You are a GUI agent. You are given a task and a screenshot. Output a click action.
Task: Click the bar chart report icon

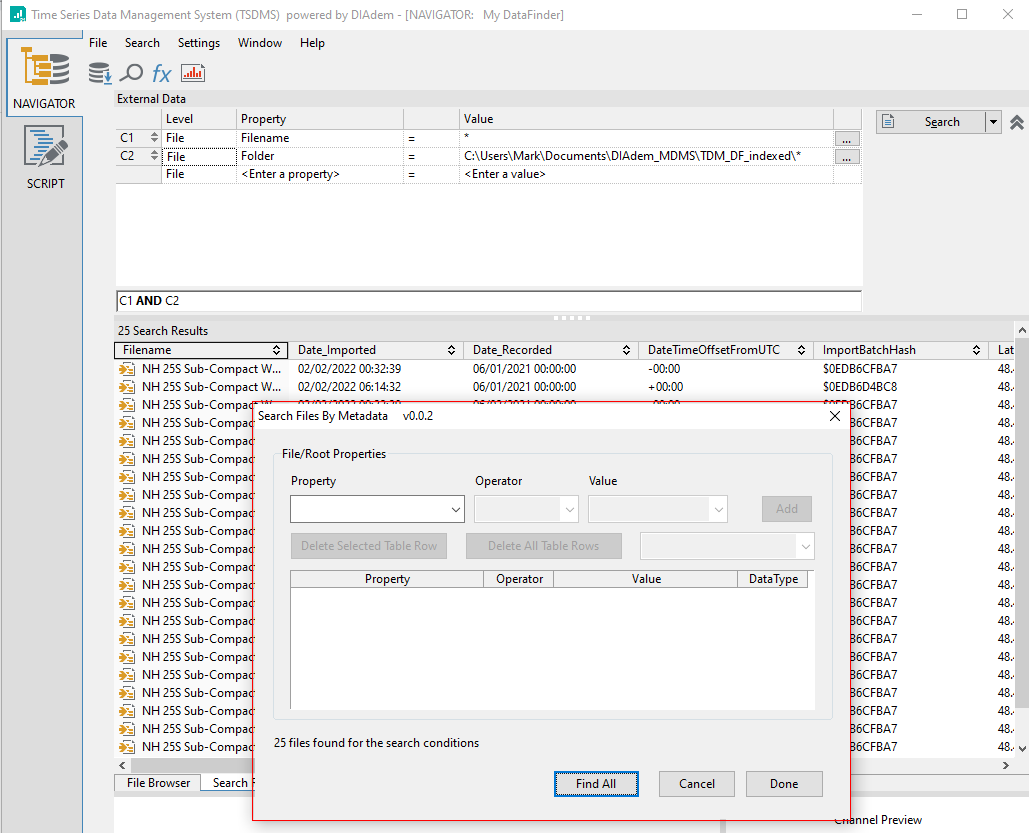(192, 73)
